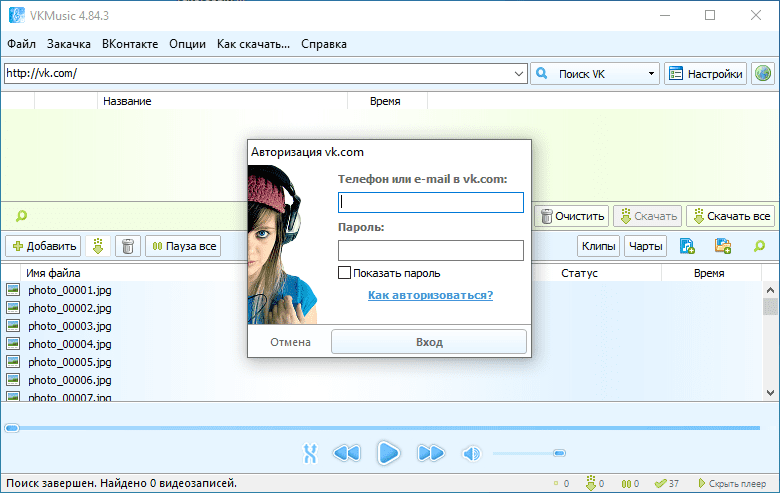Click the photo_00003.jpg file icon
Image resolution: width=780 pixels, height=493 pixels.
coord(13,325)
